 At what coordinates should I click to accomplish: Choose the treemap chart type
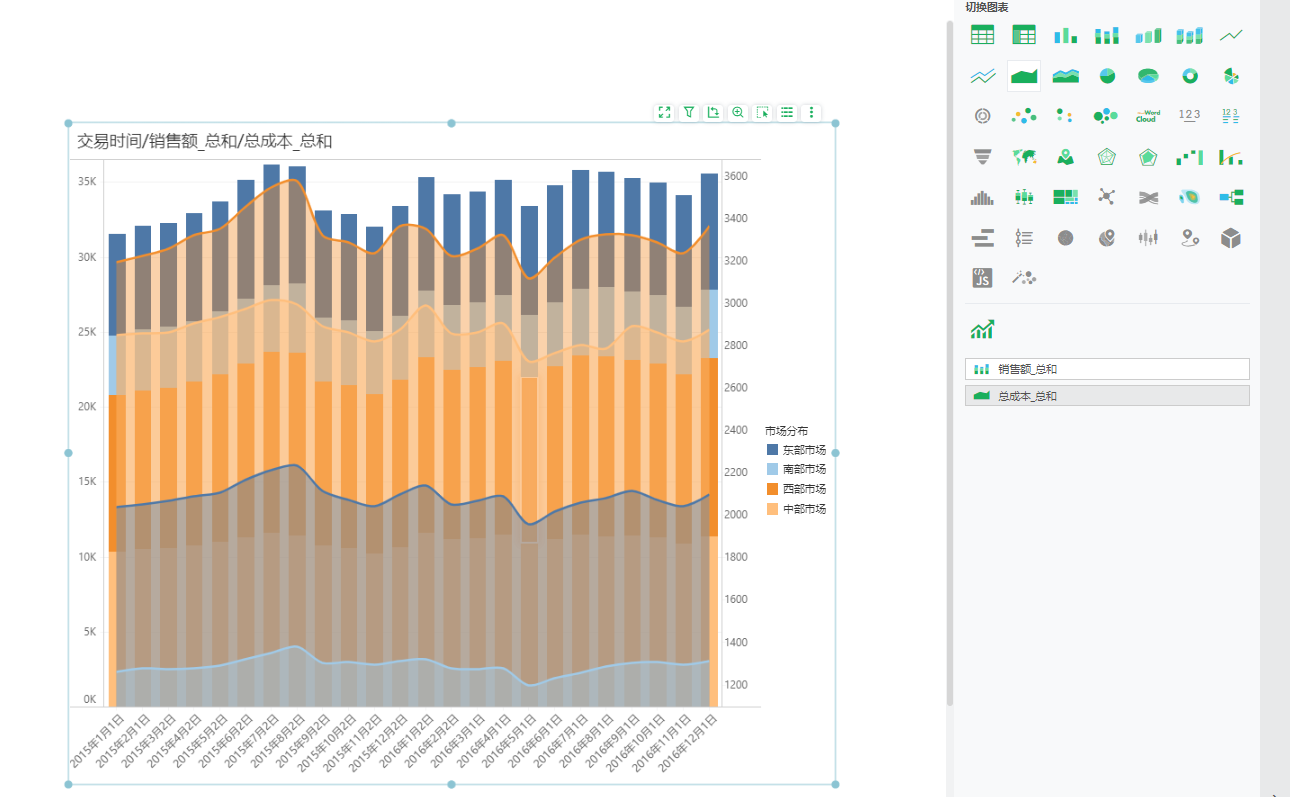[1065, 197]
